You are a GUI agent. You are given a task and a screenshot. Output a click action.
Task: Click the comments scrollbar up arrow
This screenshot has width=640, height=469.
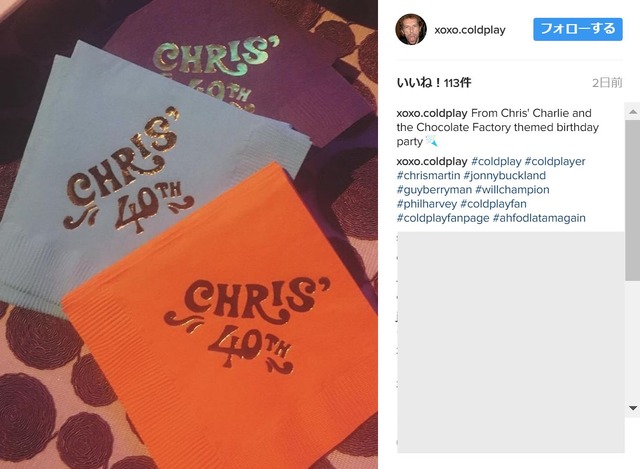(633, 111)
